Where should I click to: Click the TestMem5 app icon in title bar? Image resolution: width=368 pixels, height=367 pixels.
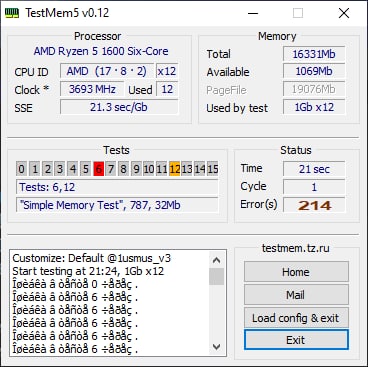click(12, 13)
